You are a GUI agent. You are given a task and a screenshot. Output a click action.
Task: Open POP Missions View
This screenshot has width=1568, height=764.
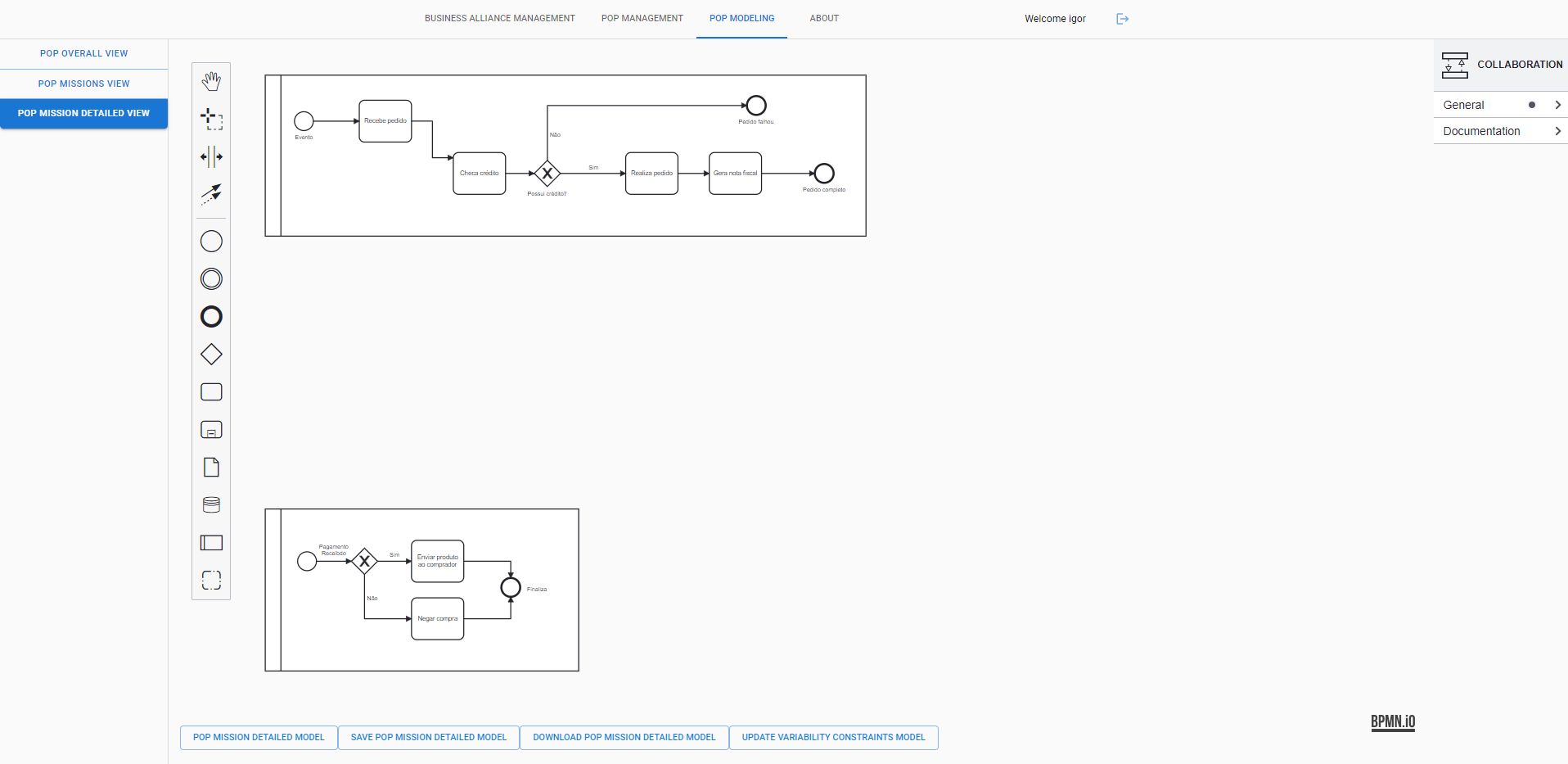click(83, 84)
